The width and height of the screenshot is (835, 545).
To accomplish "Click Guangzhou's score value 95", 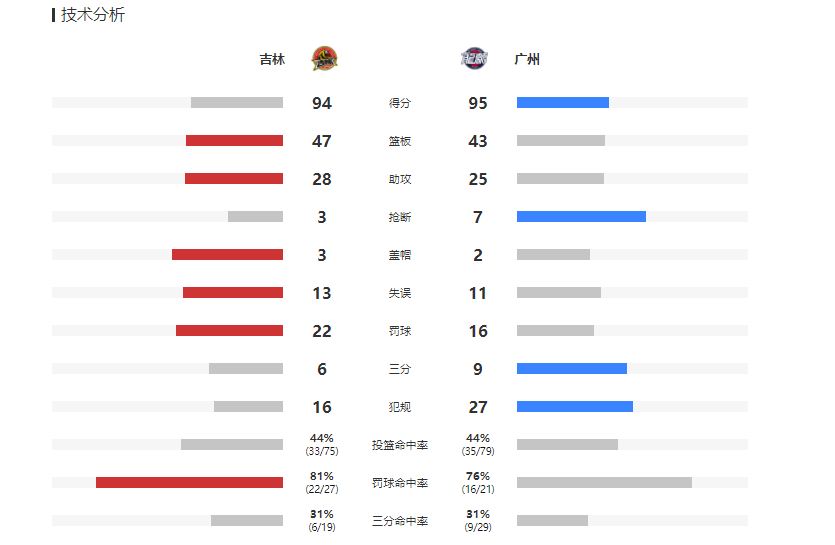I will 478,103.
